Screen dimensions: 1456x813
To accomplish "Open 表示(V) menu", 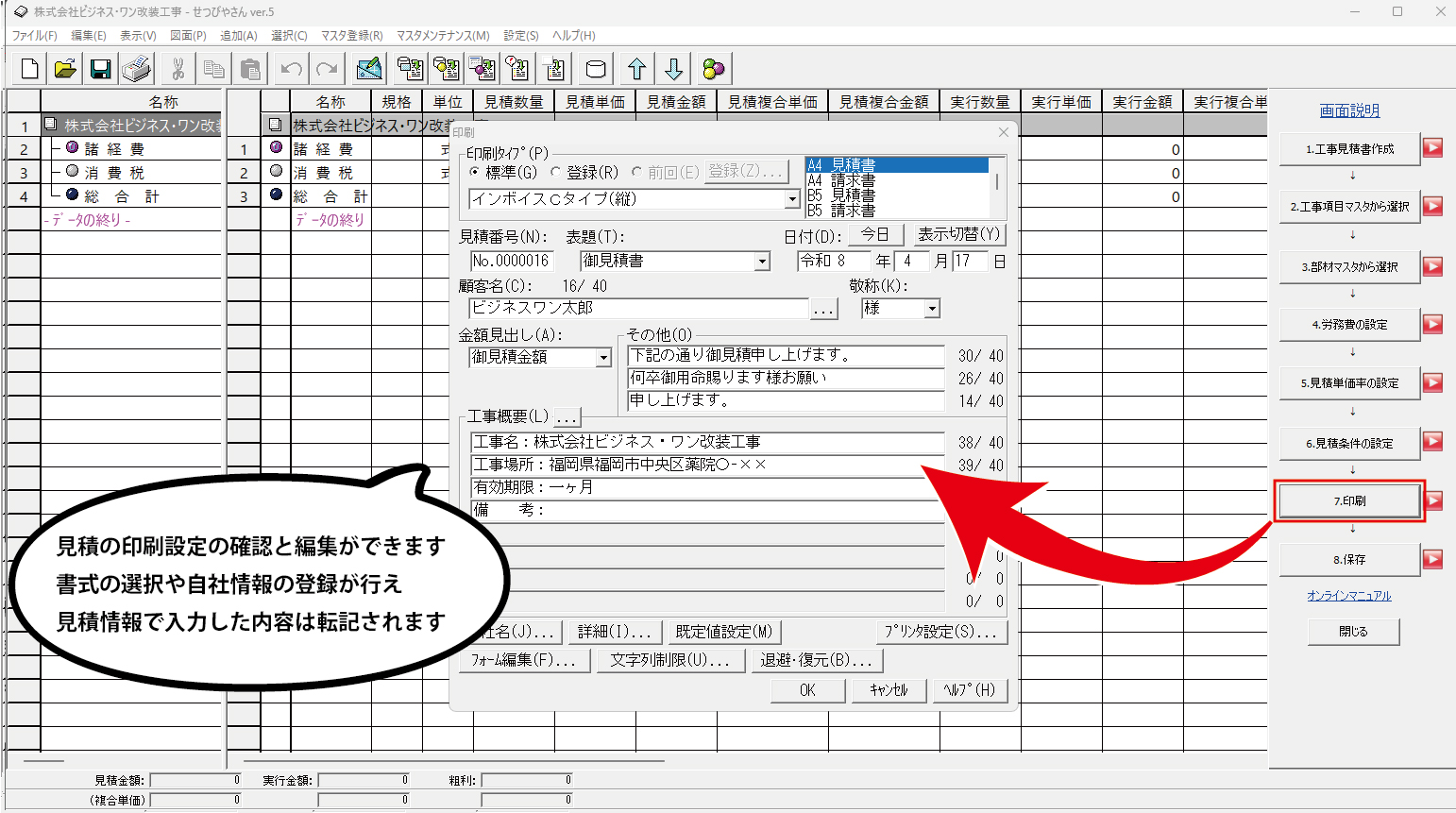I will pyautogui.click(x=138, y=35).
